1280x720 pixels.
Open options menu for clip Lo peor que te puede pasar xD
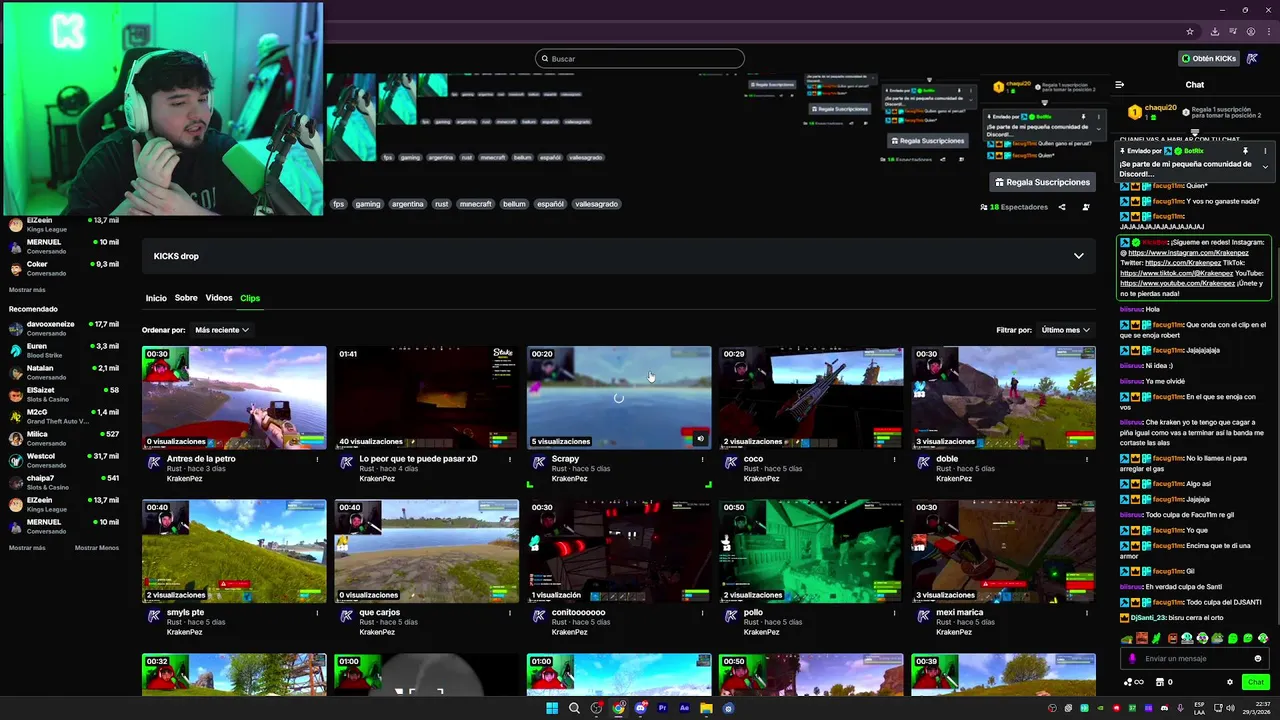[510, 459]
